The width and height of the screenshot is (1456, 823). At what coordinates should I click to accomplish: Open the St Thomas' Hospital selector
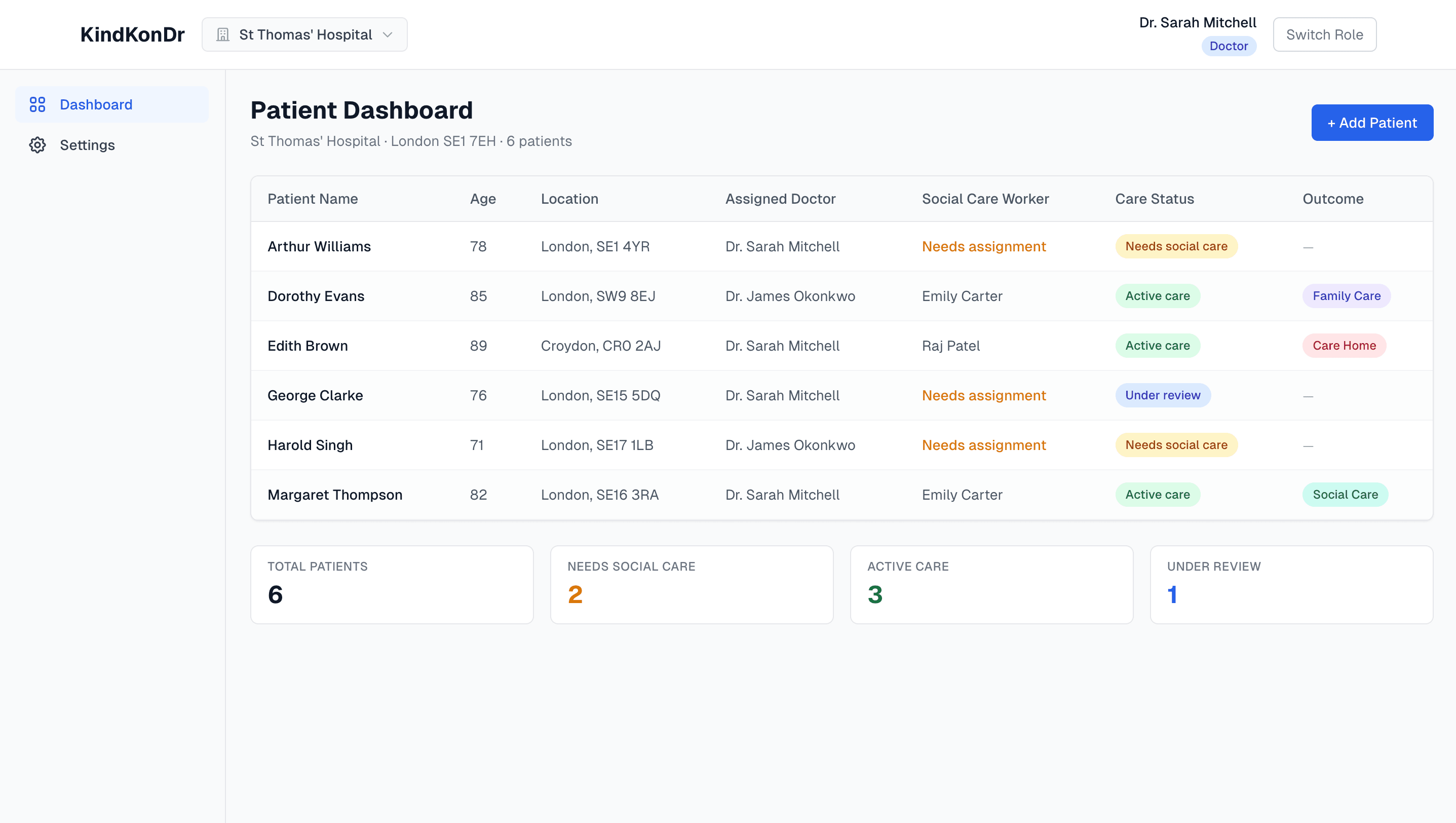tap(304, 35)
